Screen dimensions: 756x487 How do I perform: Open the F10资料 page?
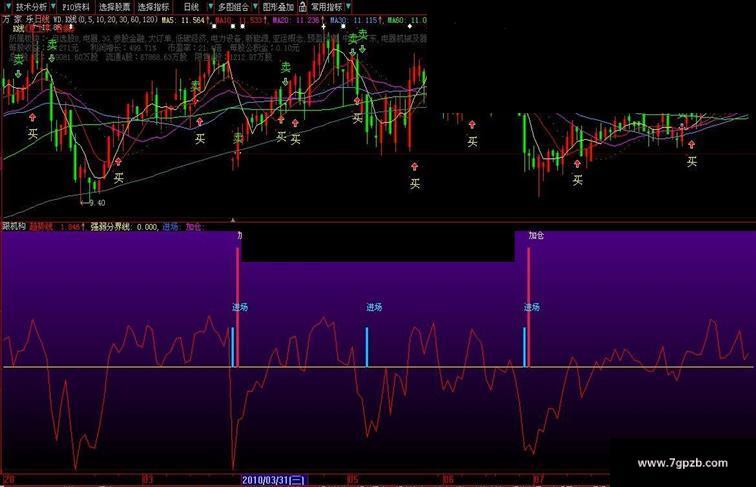pos(76,7)
